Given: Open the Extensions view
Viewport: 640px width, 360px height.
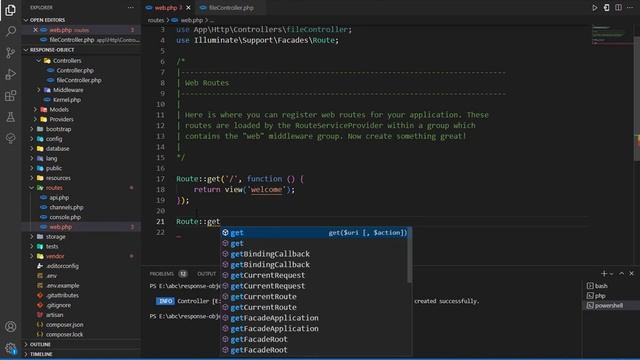Looking at the screenshot, I should tap(11, 96).
